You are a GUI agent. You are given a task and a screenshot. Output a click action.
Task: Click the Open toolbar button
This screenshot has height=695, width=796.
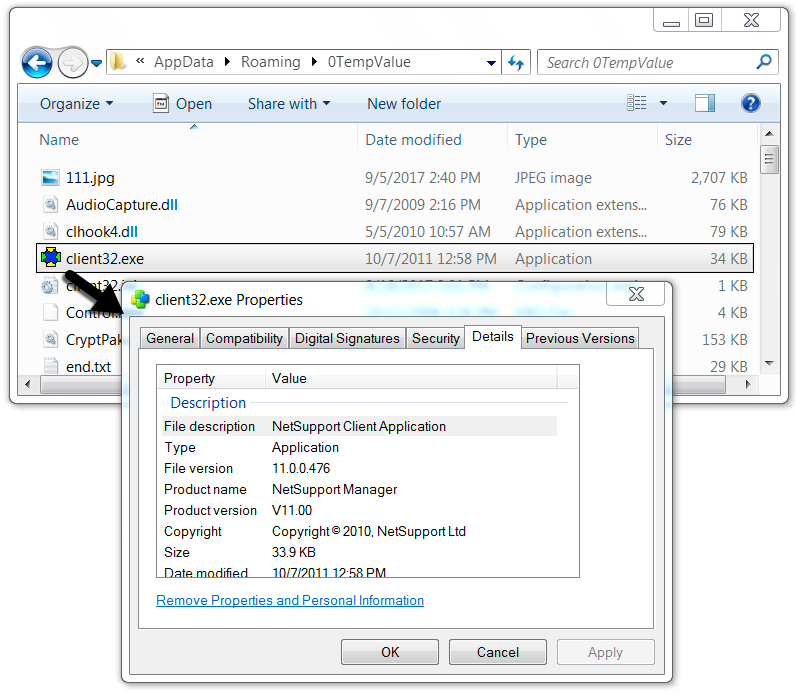click(183, 104)
